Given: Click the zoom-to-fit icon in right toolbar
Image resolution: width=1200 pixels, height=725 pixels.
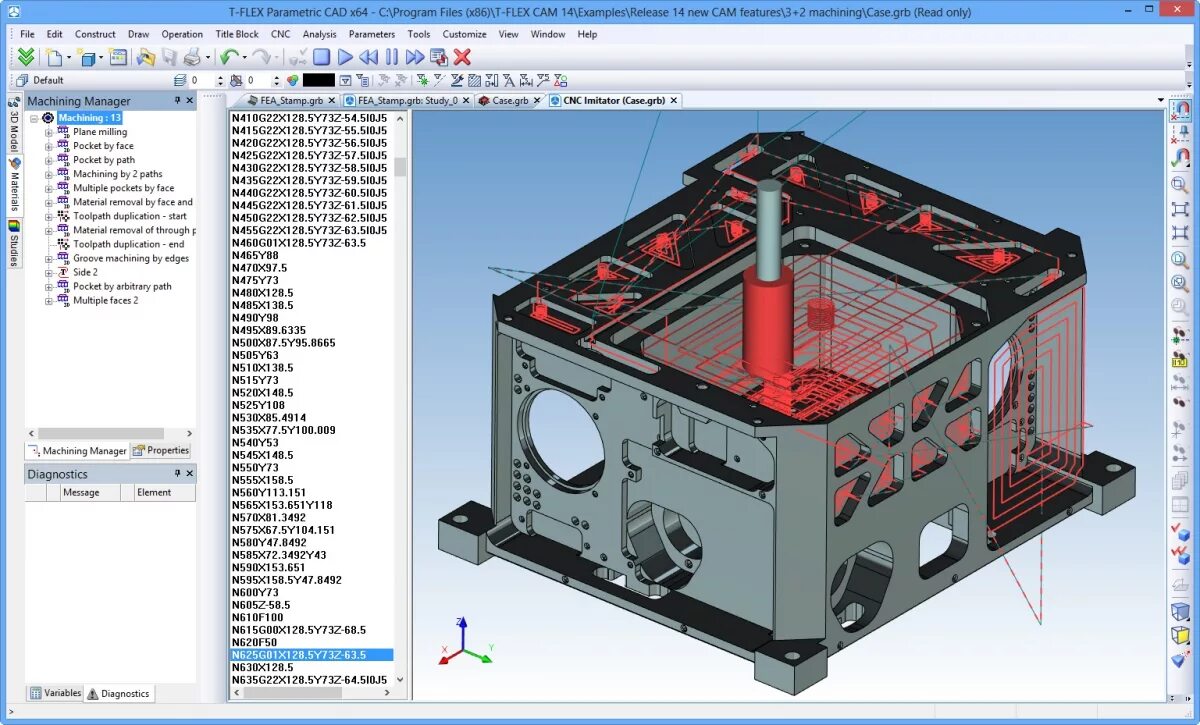Looking at the screenshot, I should (x=1180, y=209).
